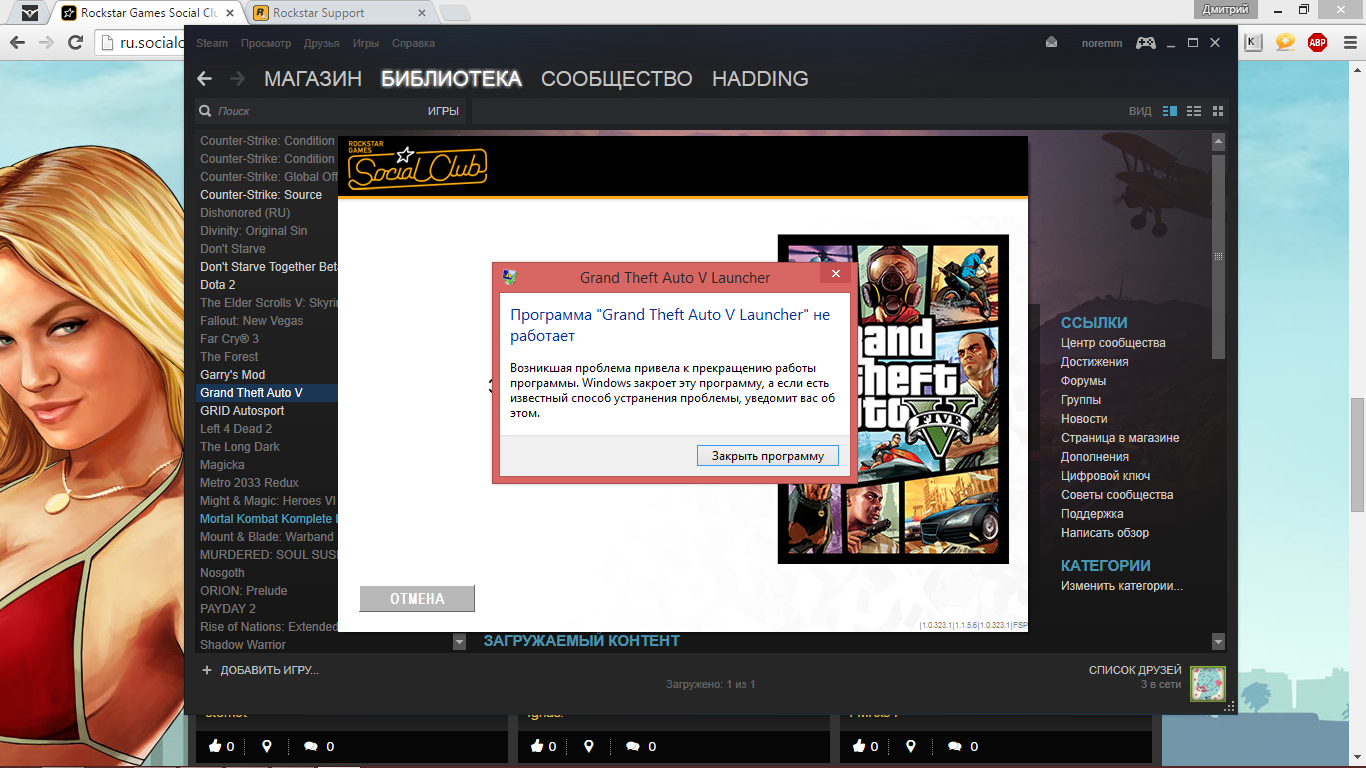Click Steam details pane scroll-down arrow
Image resolution: width=1366 pixels, height=768 pixels.
click(x=1218, y=641)
